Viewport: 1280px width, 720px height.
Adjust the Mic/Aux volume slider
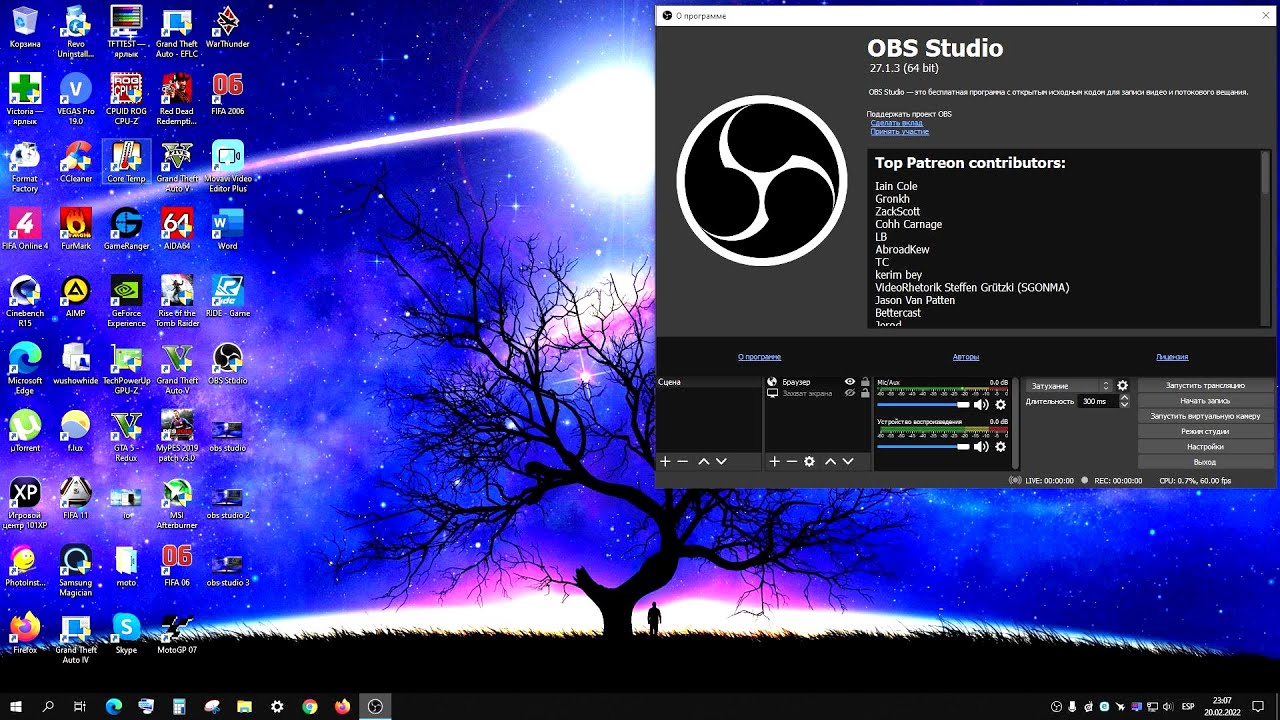[x=924, y=405]
